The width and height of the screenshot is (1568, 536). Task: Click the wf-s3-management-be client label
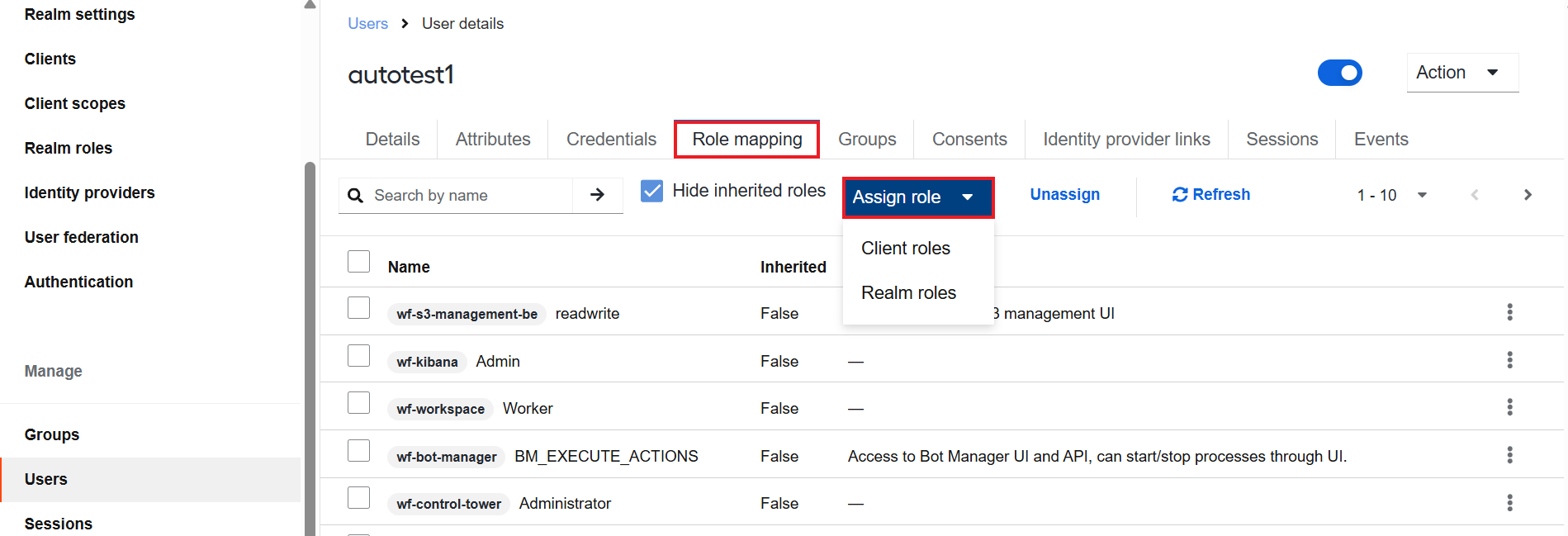[467, 314]
